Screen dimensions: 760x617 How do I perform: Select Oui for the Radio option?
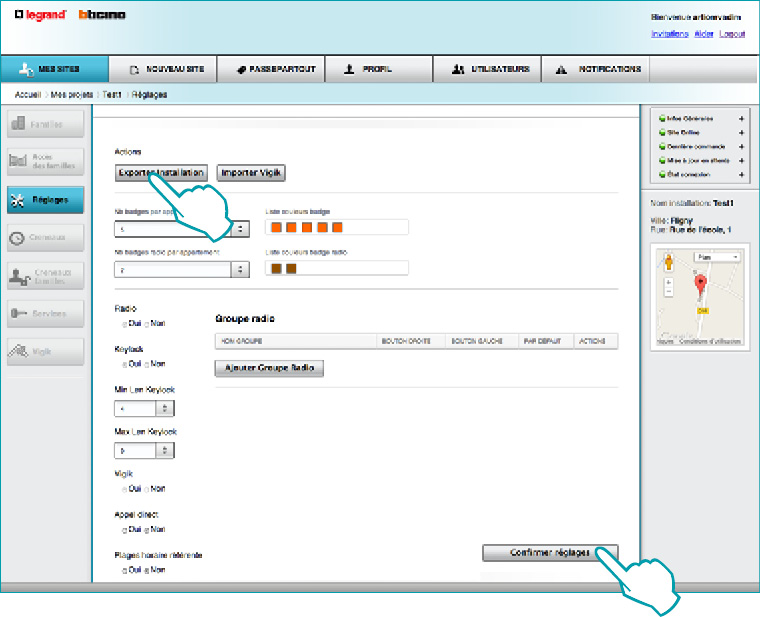pyautogui.click(x=124, y=324)
